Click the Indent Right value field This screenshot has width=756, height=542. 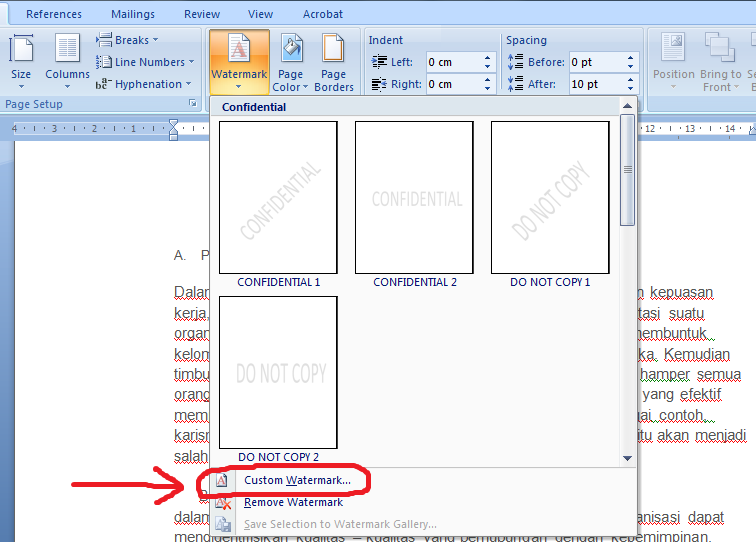(454, 84)
